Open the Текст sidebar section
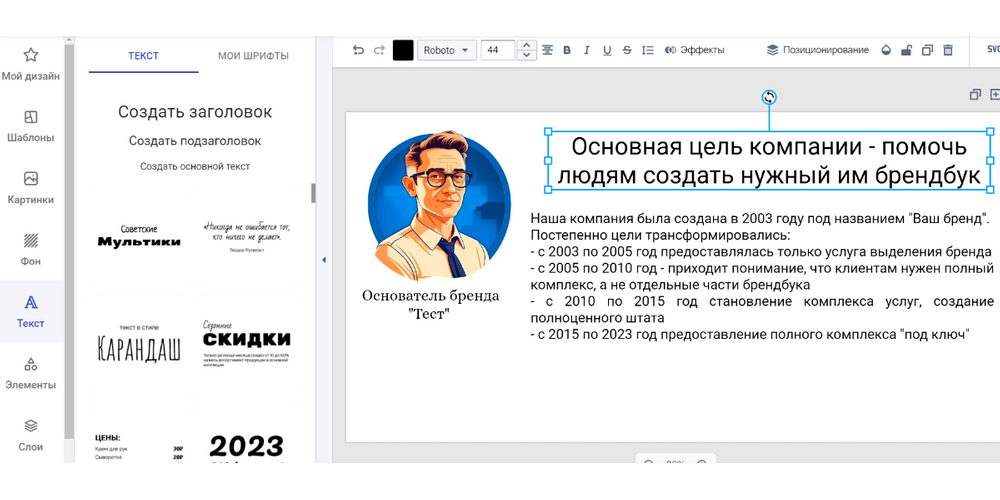Viewport: 1000px width, 500px height. (31, 311)
